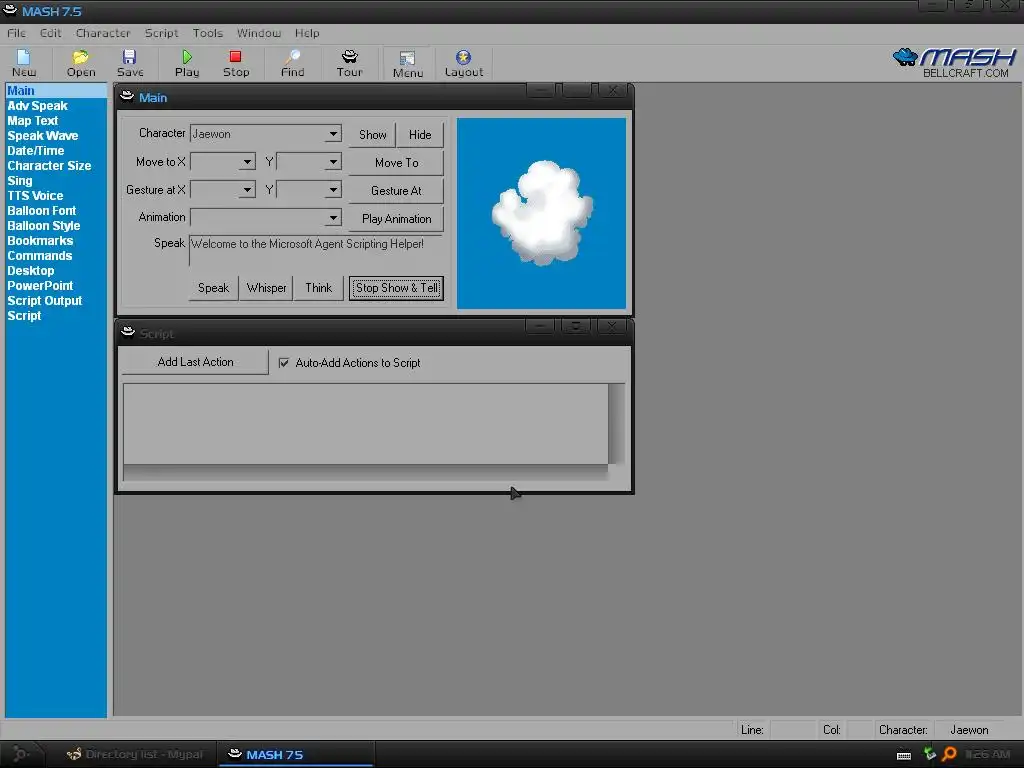Select Sing in the sidebar

point(20,181)
